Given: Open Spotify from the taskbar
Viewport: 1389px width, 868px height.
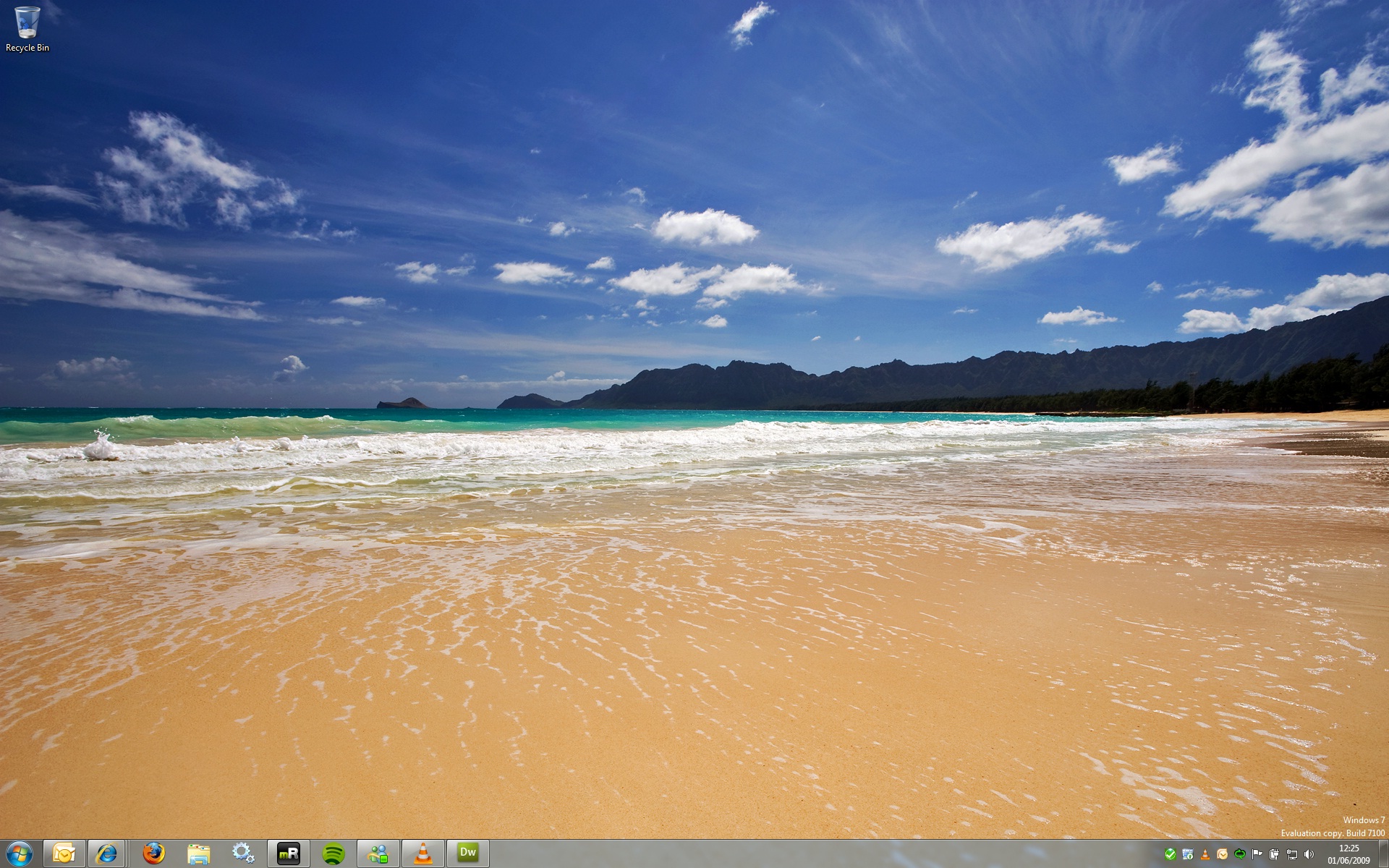Looking at the screenshot, I should click(333, 854).
